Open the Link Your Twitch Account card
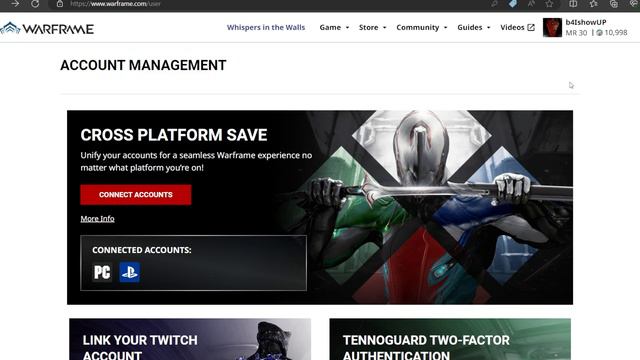Image resolution: width=640 pixels, height=360 pixels. (x=190, y=339)
